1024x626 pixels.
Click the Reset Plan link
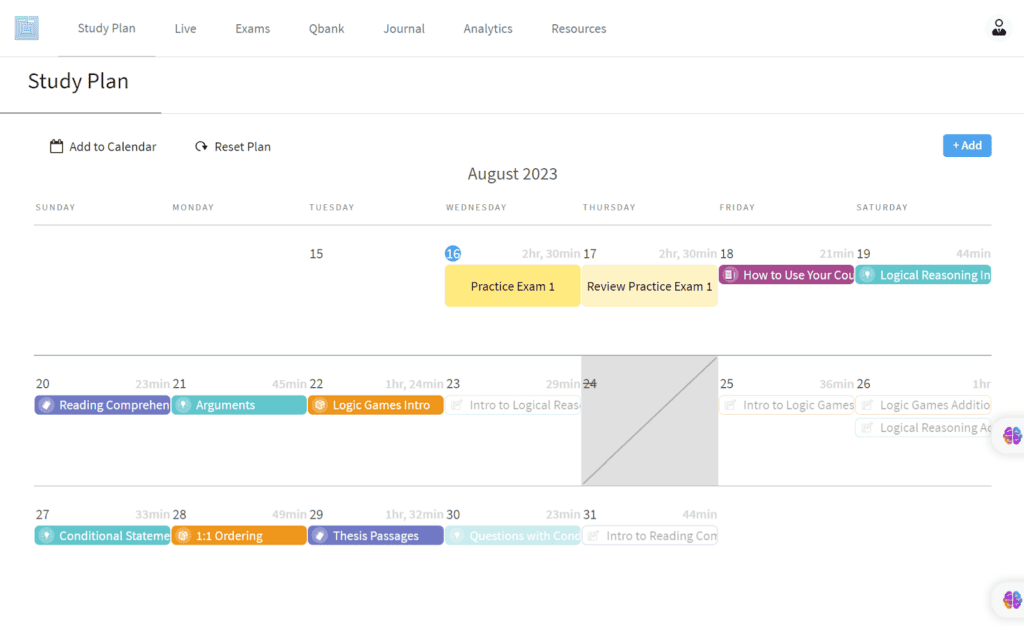(242, 146)
